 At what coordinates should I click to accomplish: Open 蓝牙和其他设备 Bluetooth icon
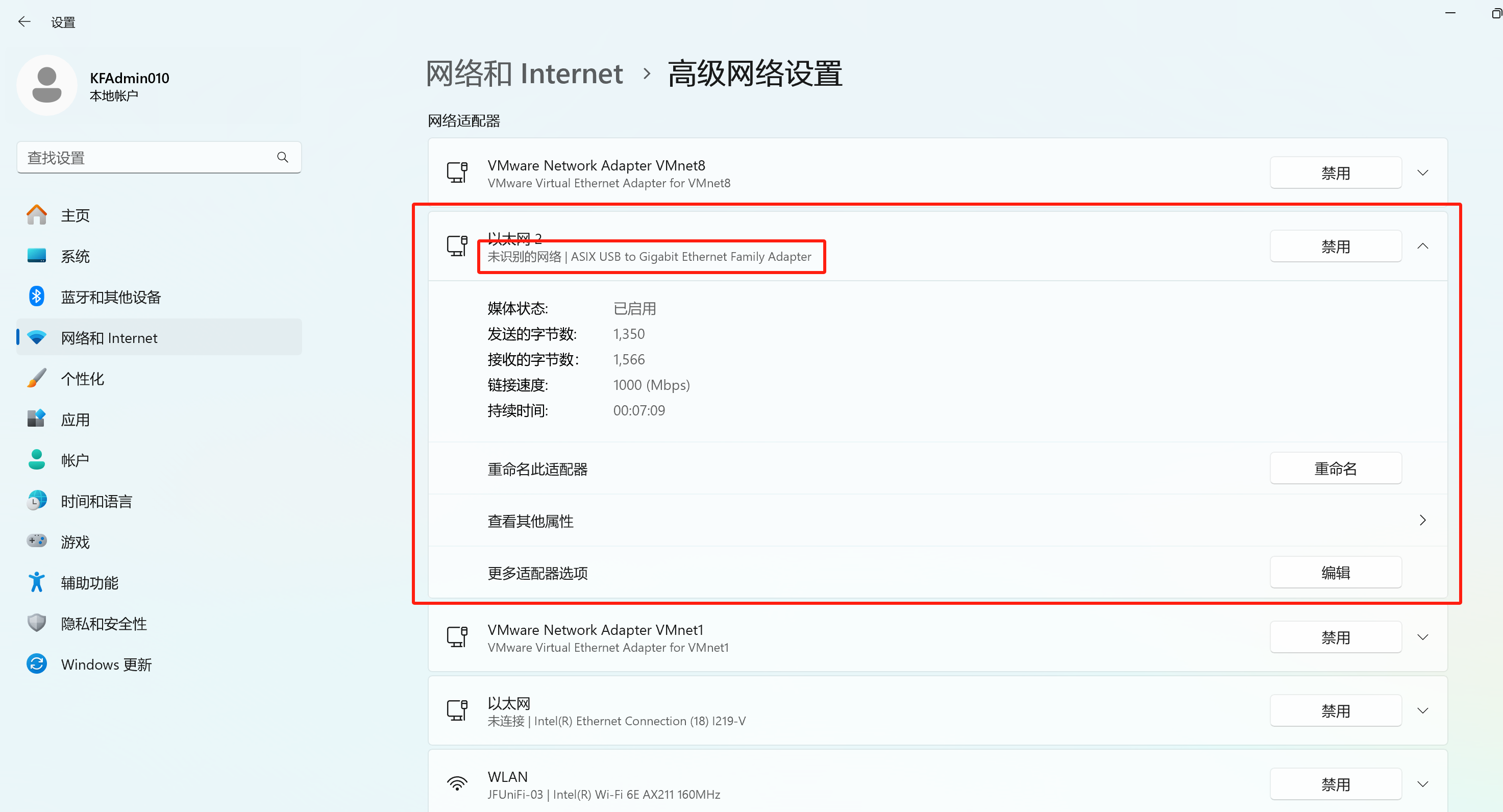[x=37, y=297]
